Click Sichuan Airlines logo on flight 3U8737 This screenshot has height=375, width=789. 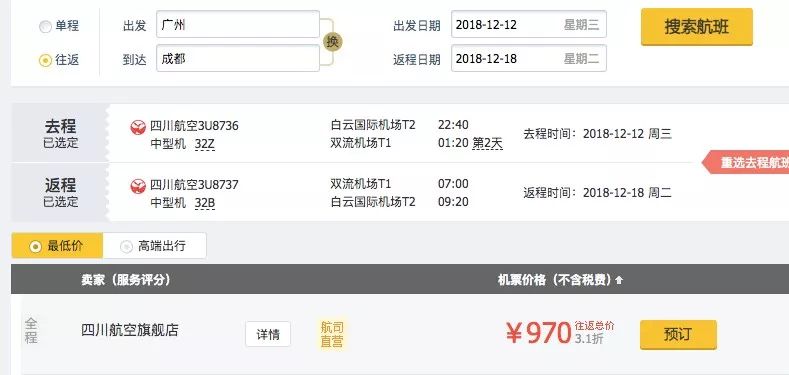(138, 186)
